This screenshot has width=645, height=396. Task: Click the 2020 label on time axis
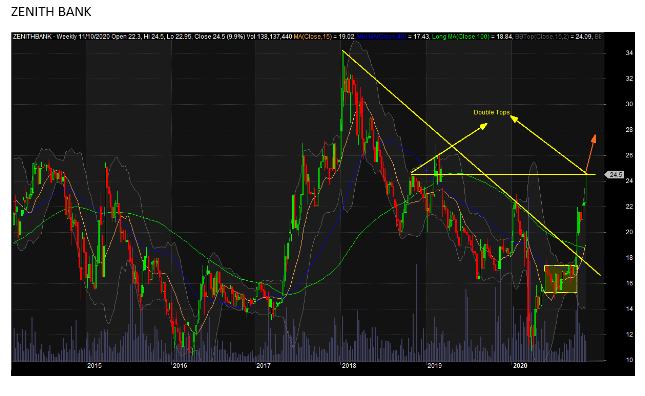[x=520, y=365]
